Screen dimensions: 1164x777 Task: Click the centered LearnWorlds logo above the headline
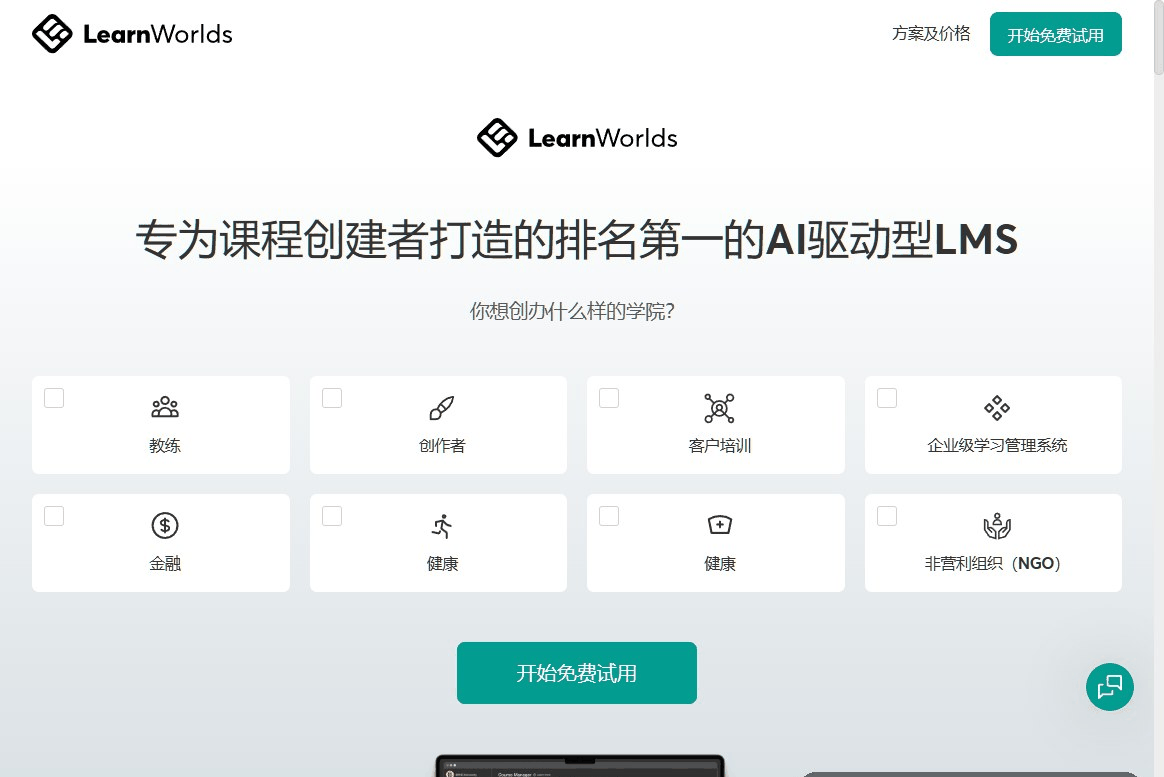point(577,137)
